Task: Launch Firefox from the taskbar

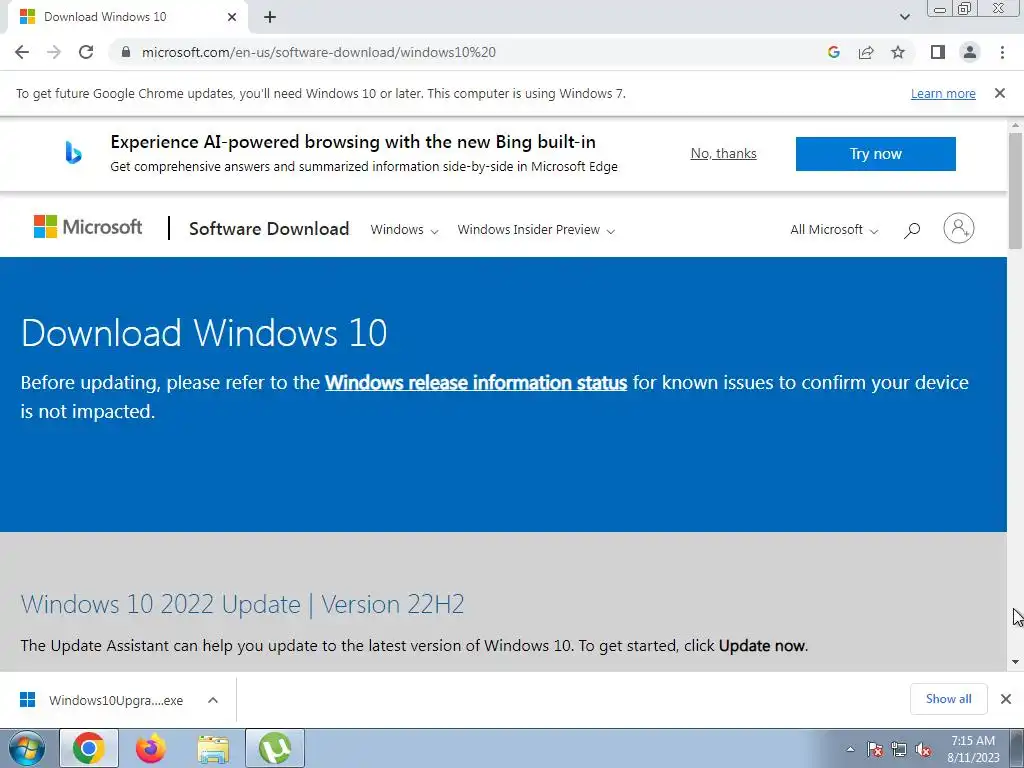Action: (150, 748)
